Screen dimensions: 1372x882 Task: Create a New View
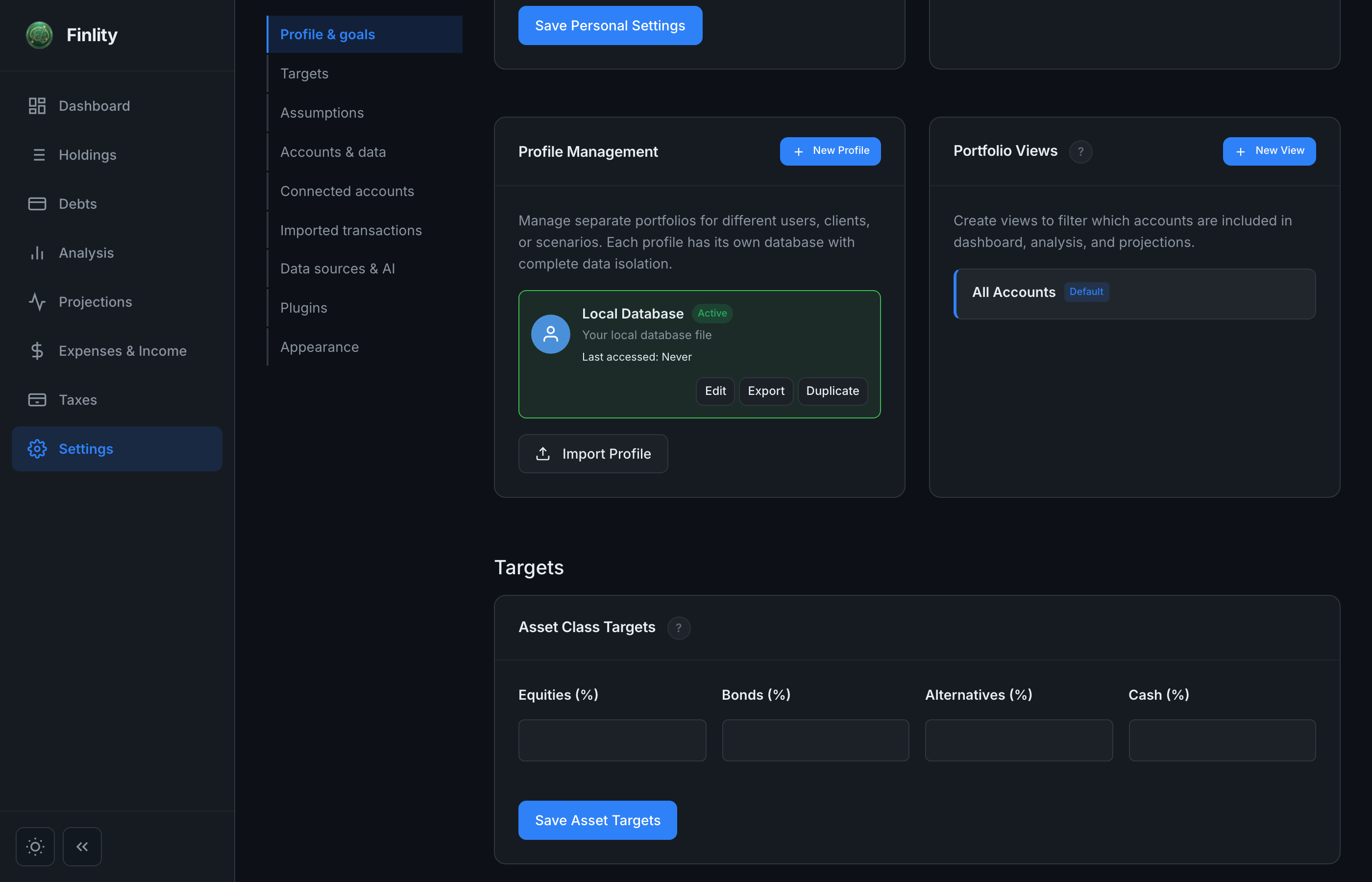[1269, 151]
